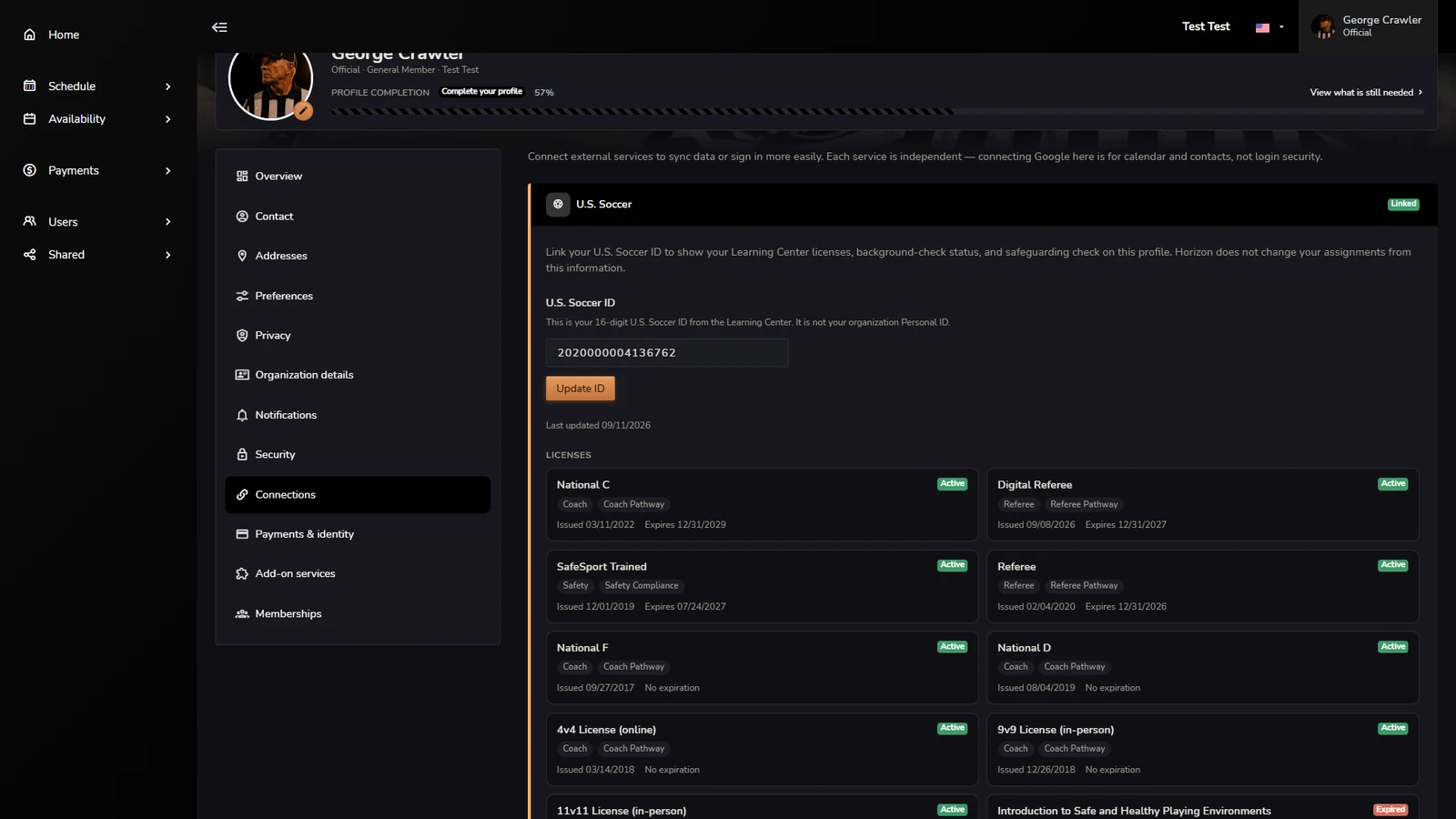Click the Security lock icon
Screen dimensions: 1456x819
pos(242,454)
